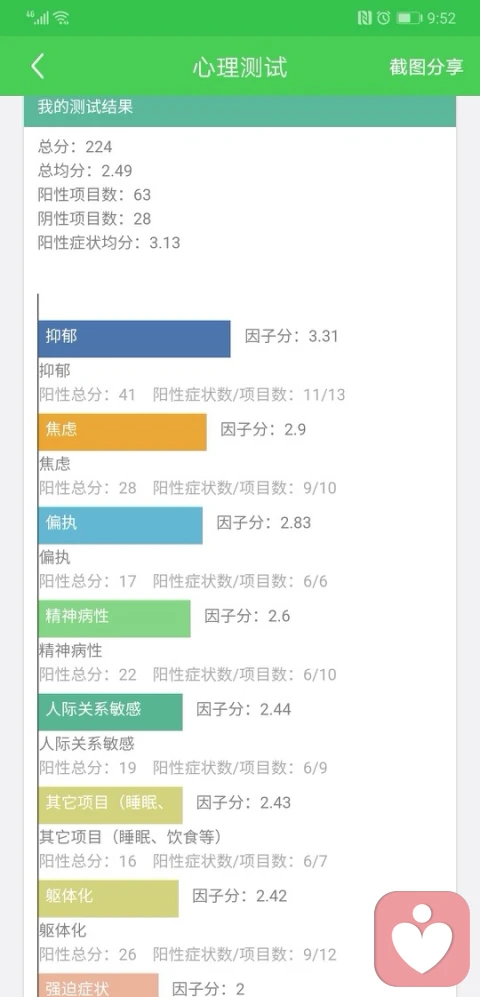Select the 躯体化 bar
Viewport: 480px width, 997px height.
(x=108, y=898)
